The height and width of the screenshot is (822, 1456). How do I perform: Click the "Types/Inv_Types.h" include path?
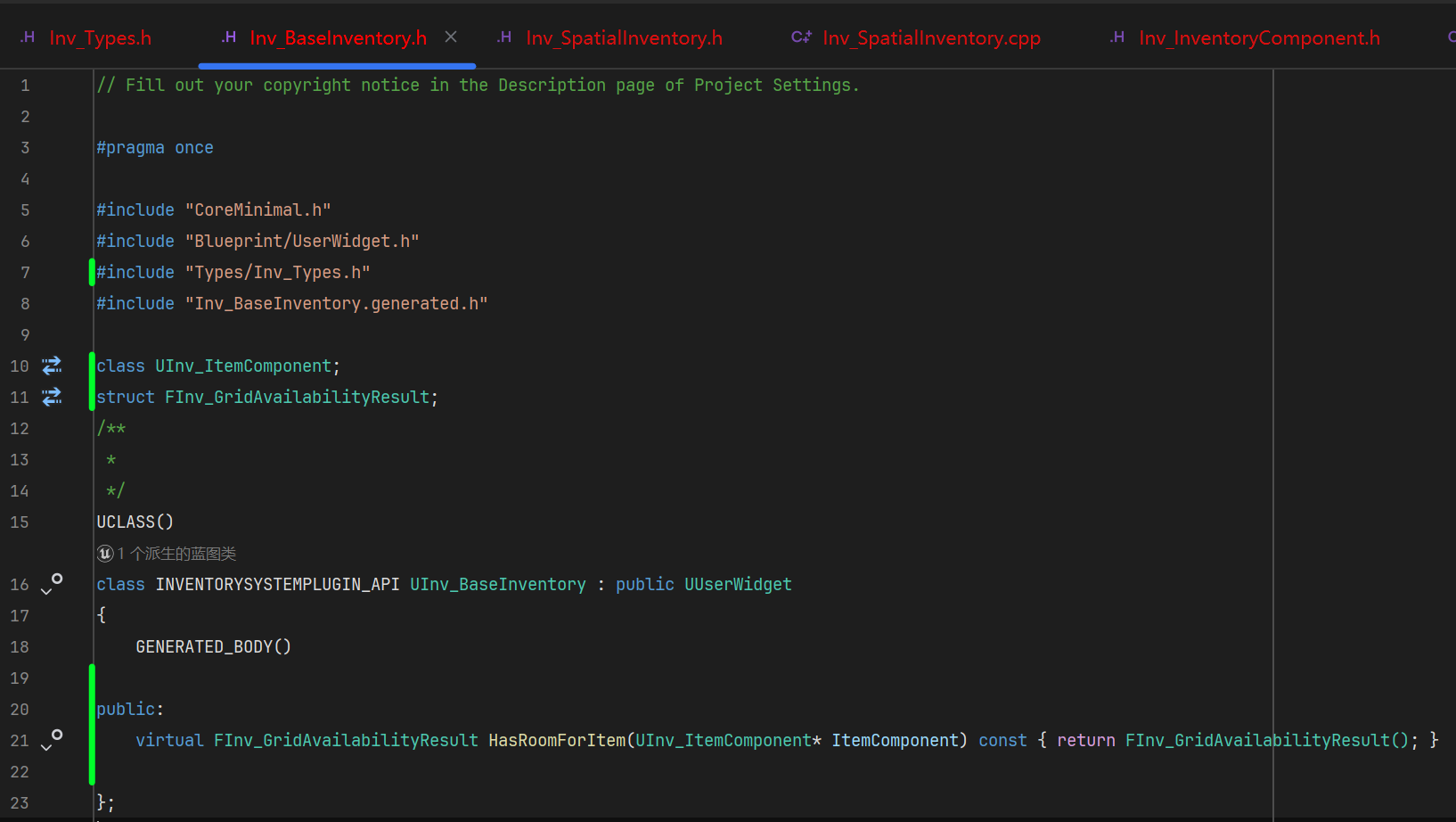click(278, 273)
